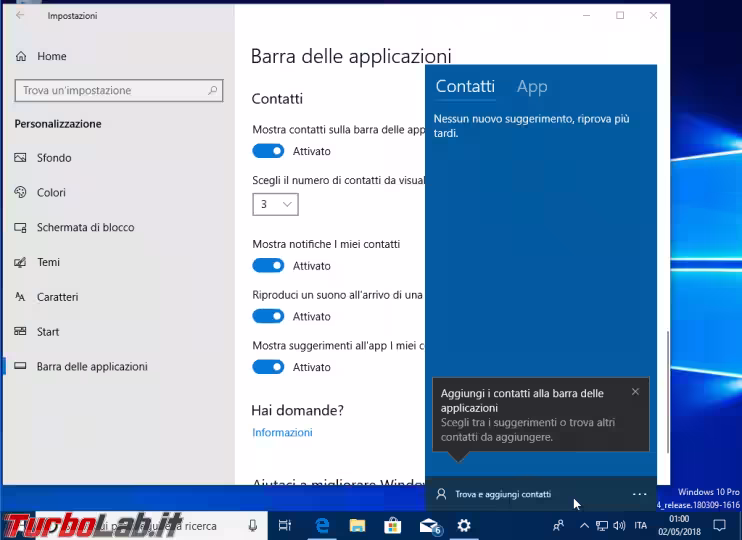
Task: Open the clock showing 01:00 02/05/2018
Action: tap(679, 525)
